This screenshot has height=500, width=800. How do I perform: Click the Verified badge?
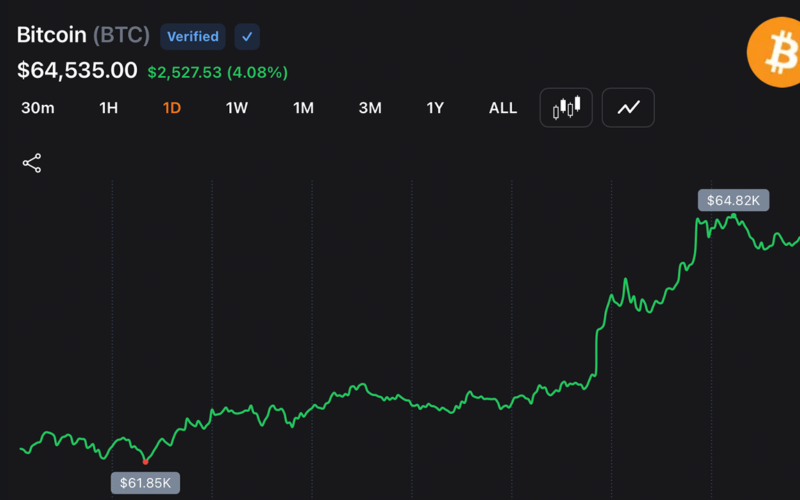click(193, 37)
